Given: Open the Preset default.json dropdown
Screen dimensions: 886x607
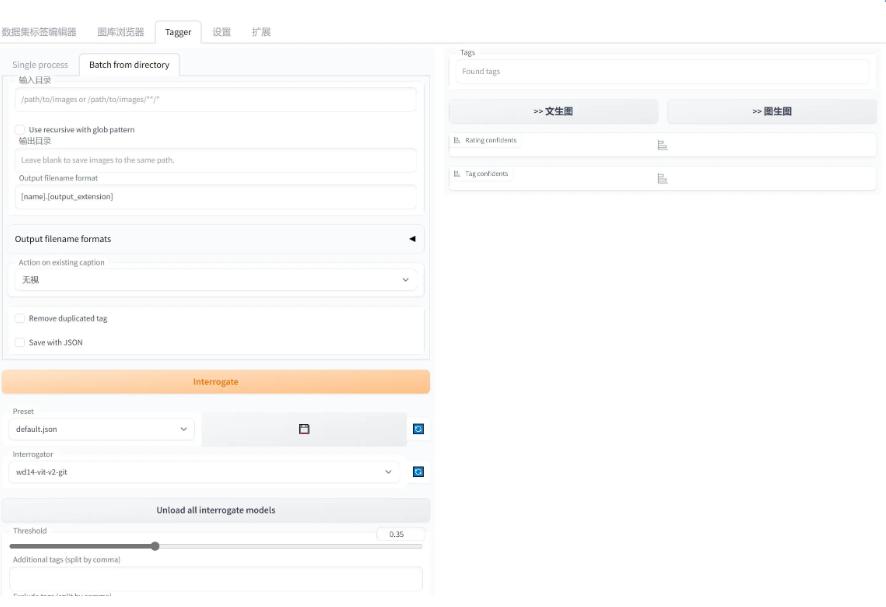Looking at the screenshot, I should 101,429.
